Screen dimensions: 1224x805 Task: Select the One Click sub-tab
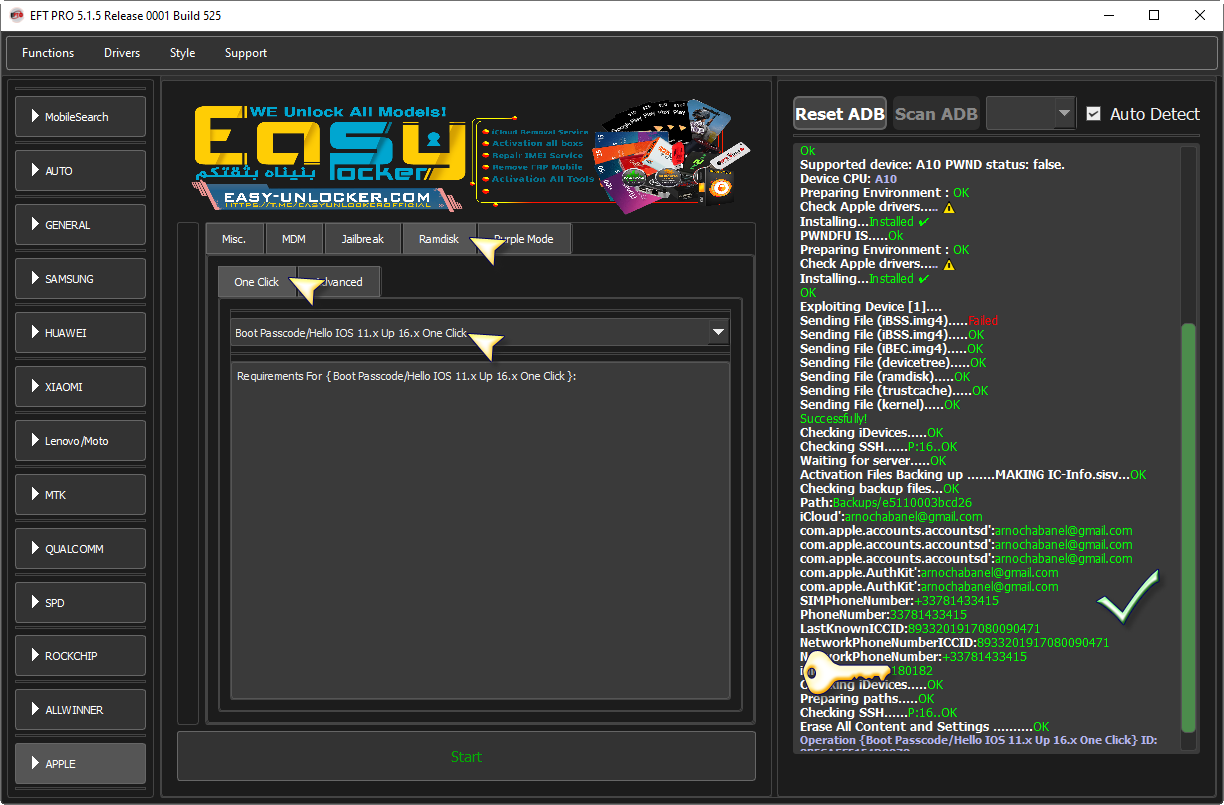(x=257, y=282)
